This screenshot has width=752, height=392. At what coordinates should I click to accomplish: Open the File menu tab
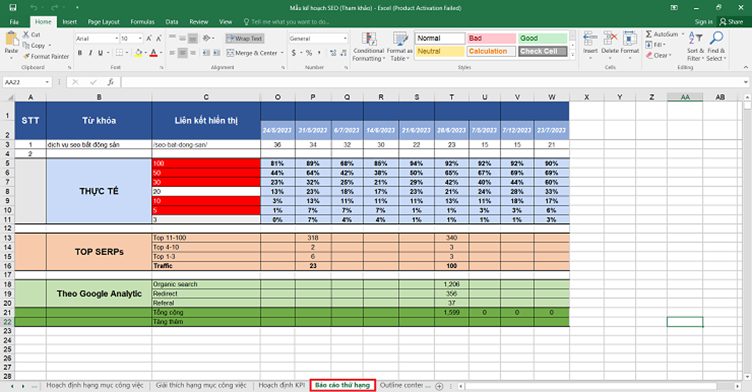(14, 22)
